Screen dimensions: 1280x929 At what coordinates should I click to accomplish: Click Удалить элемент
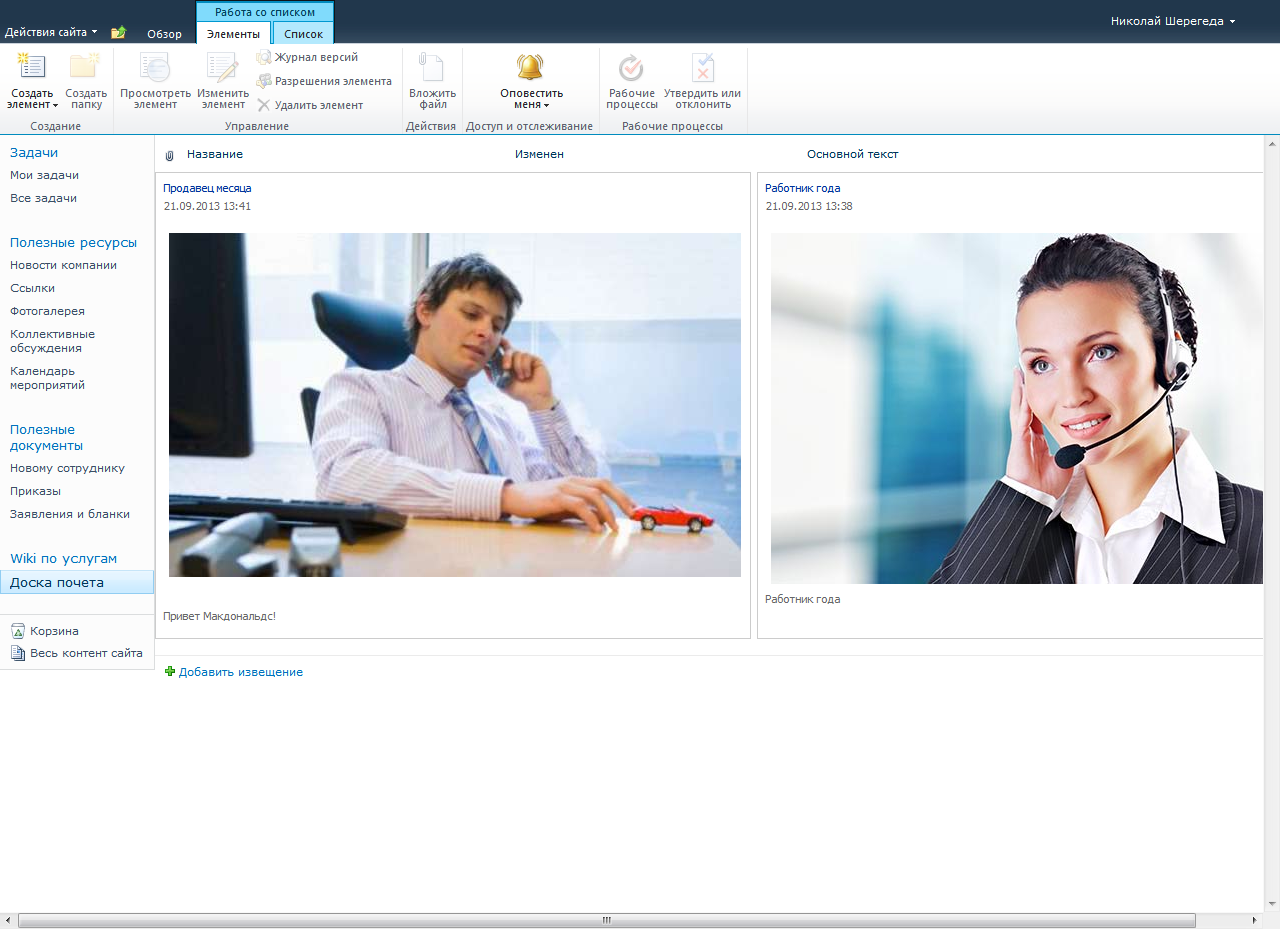coord(310,105)
